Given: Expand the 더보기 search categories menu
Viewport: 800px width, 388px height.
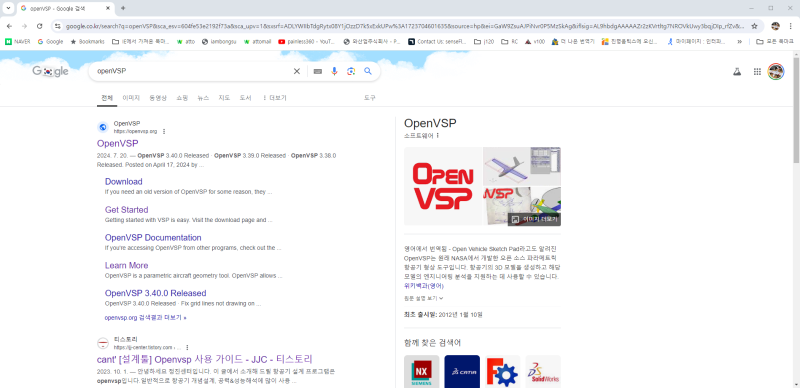Looking at the screenshot, I should (274, 98).
